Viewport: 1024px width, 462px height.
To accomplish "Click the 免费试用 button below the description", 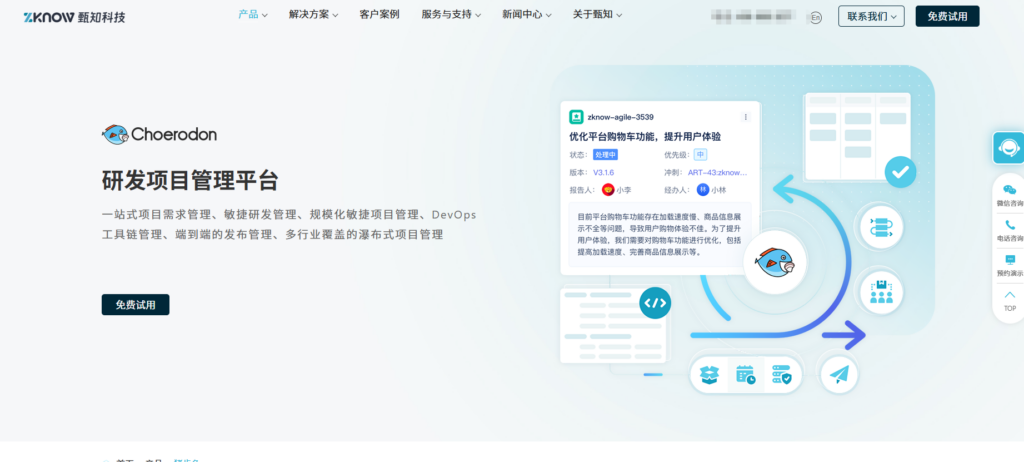I will [x=135, y=305].
